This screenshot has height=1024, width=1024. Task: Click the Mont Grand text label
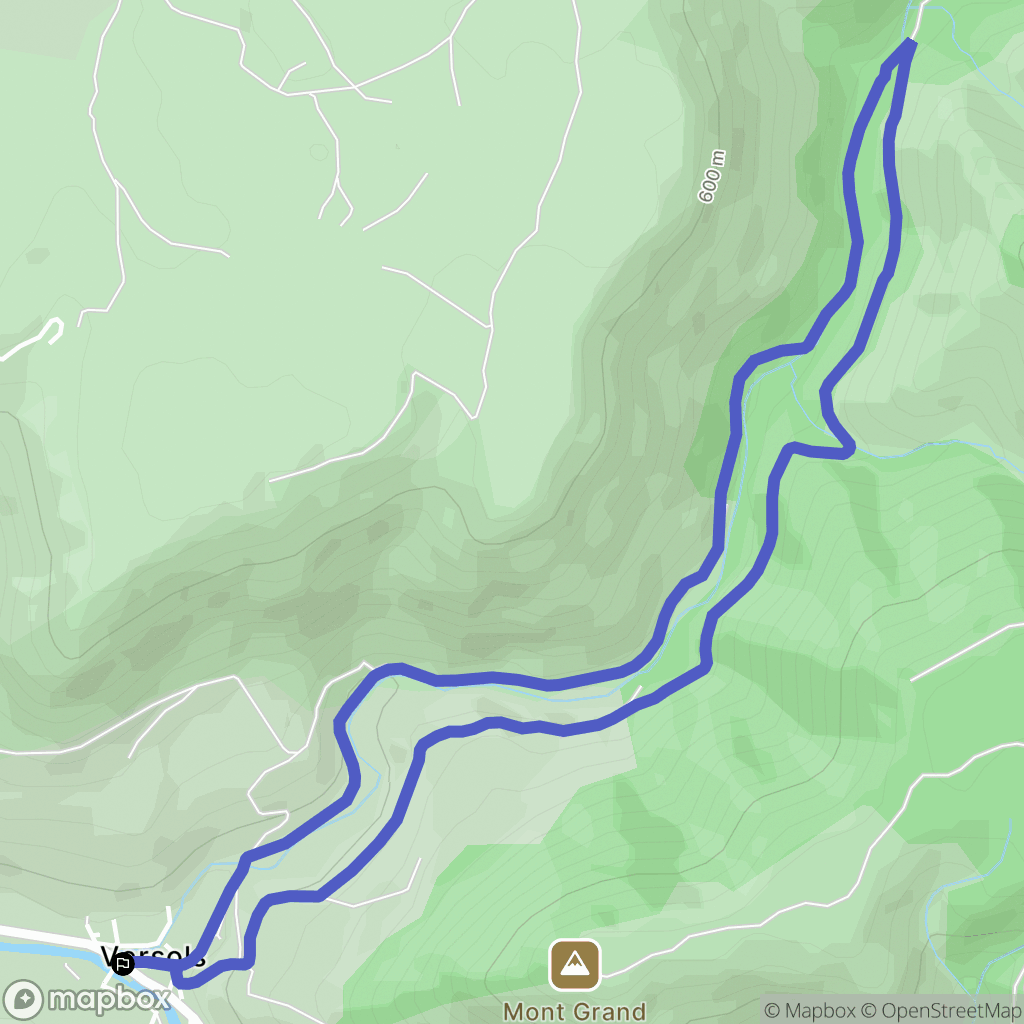coord(575,1011)
